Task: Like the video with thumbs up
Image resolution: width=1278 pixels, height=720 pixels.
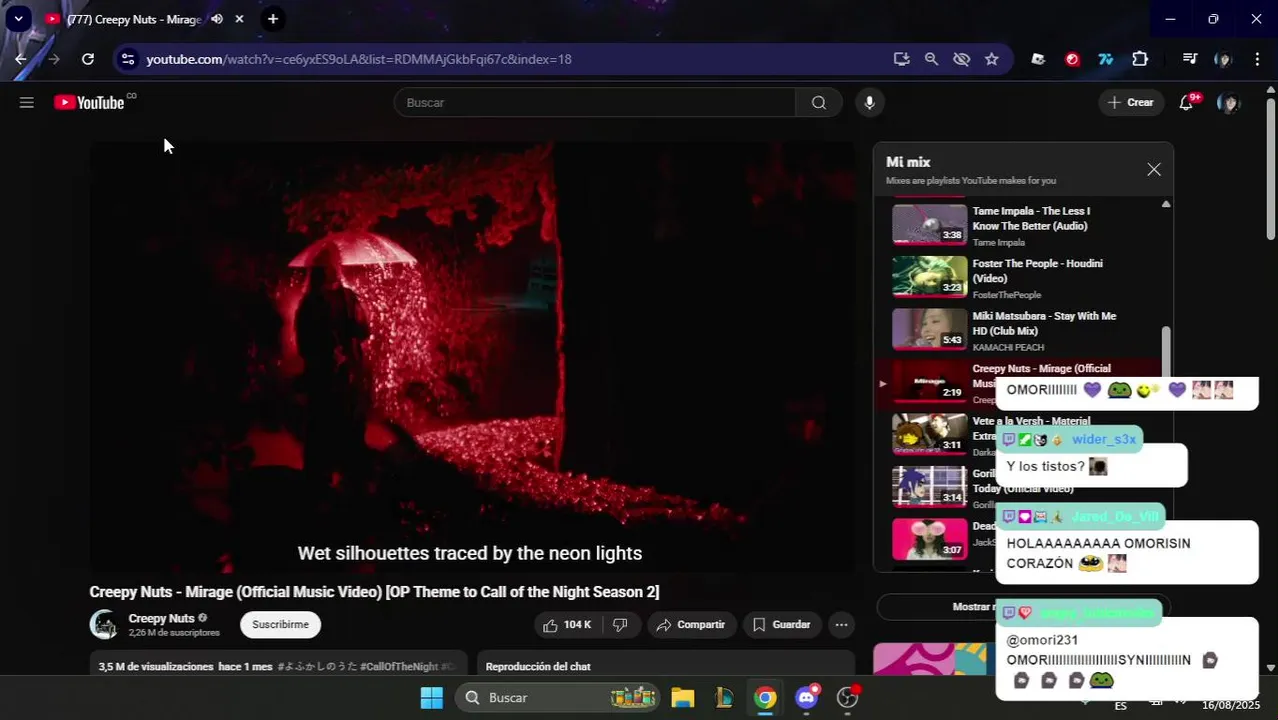Action: coord(567,625)
